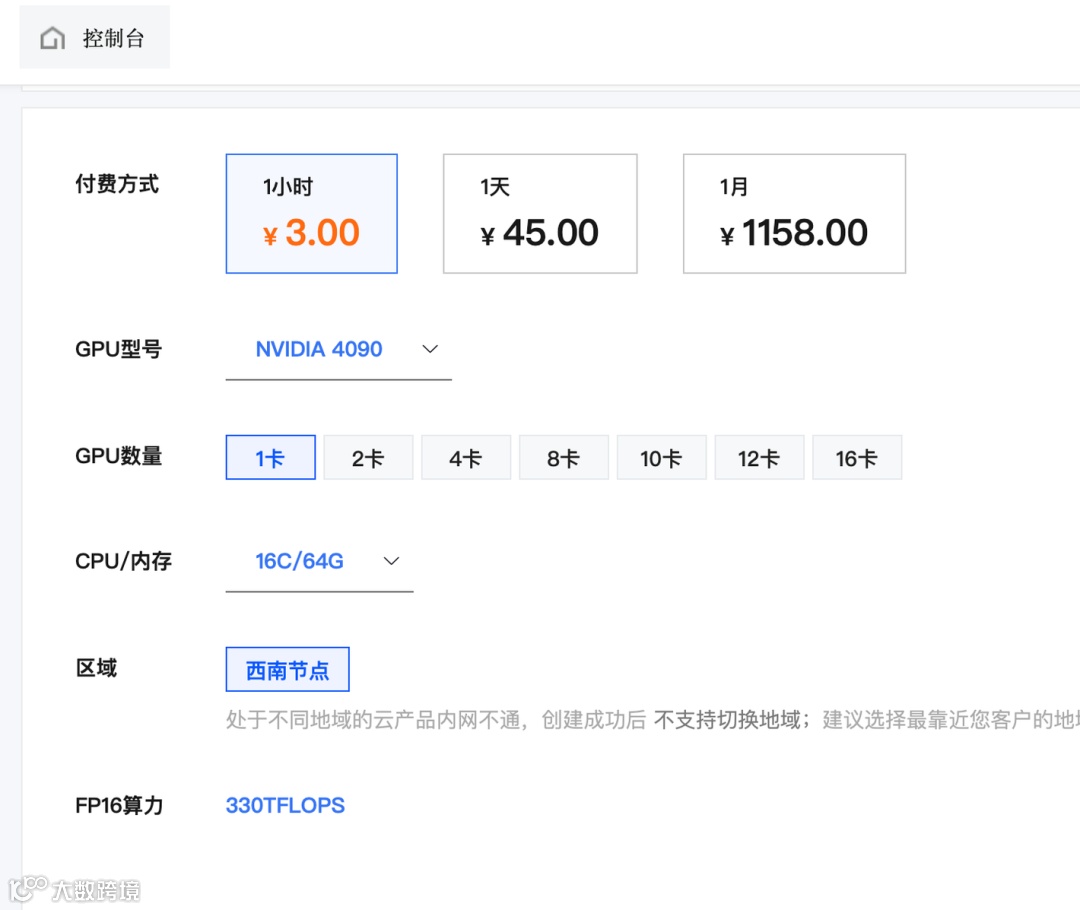
Task: Pick the 1月 ¥1158.00 billing option
Action: tap(794, 214)
